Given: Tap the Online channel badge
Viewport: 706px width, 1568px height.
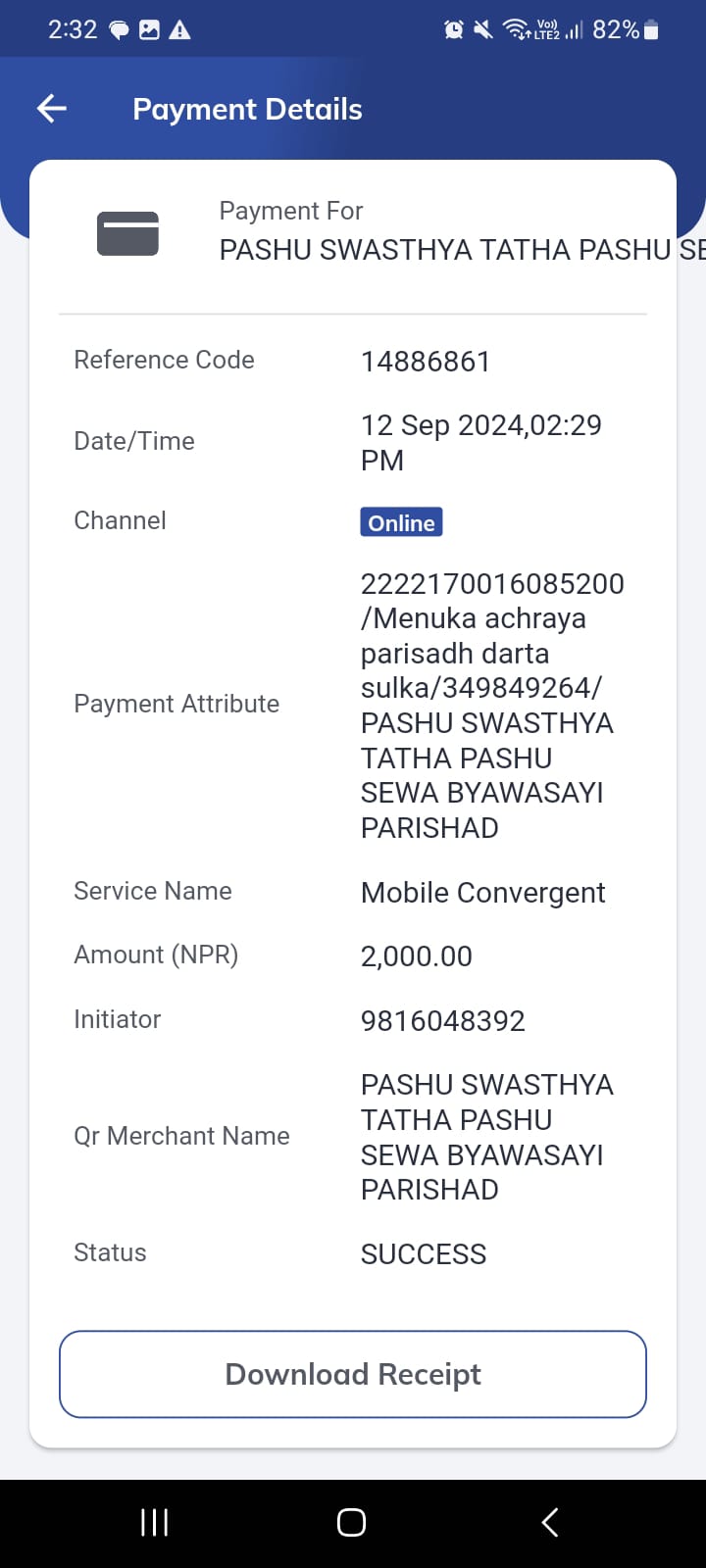Looking at the screenshot, I should (401, 522).
